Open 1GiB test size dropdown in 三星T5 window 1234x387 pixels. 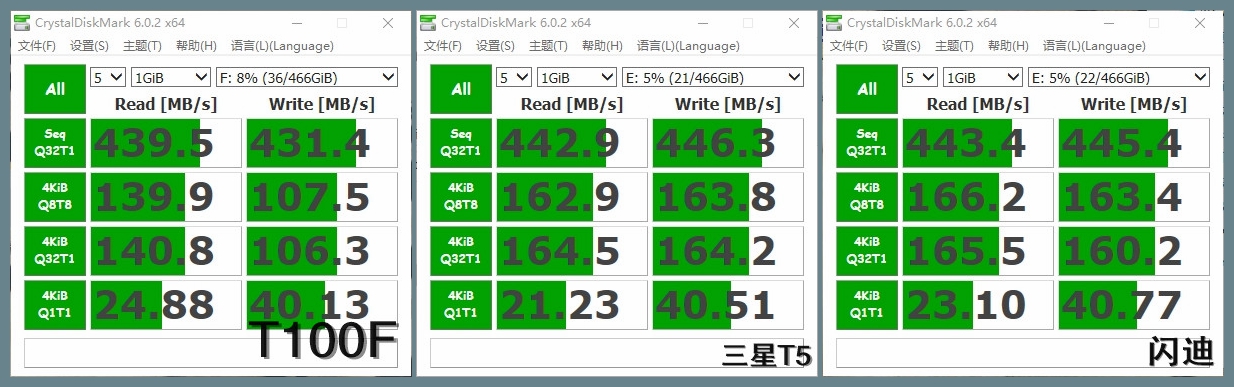577,77
